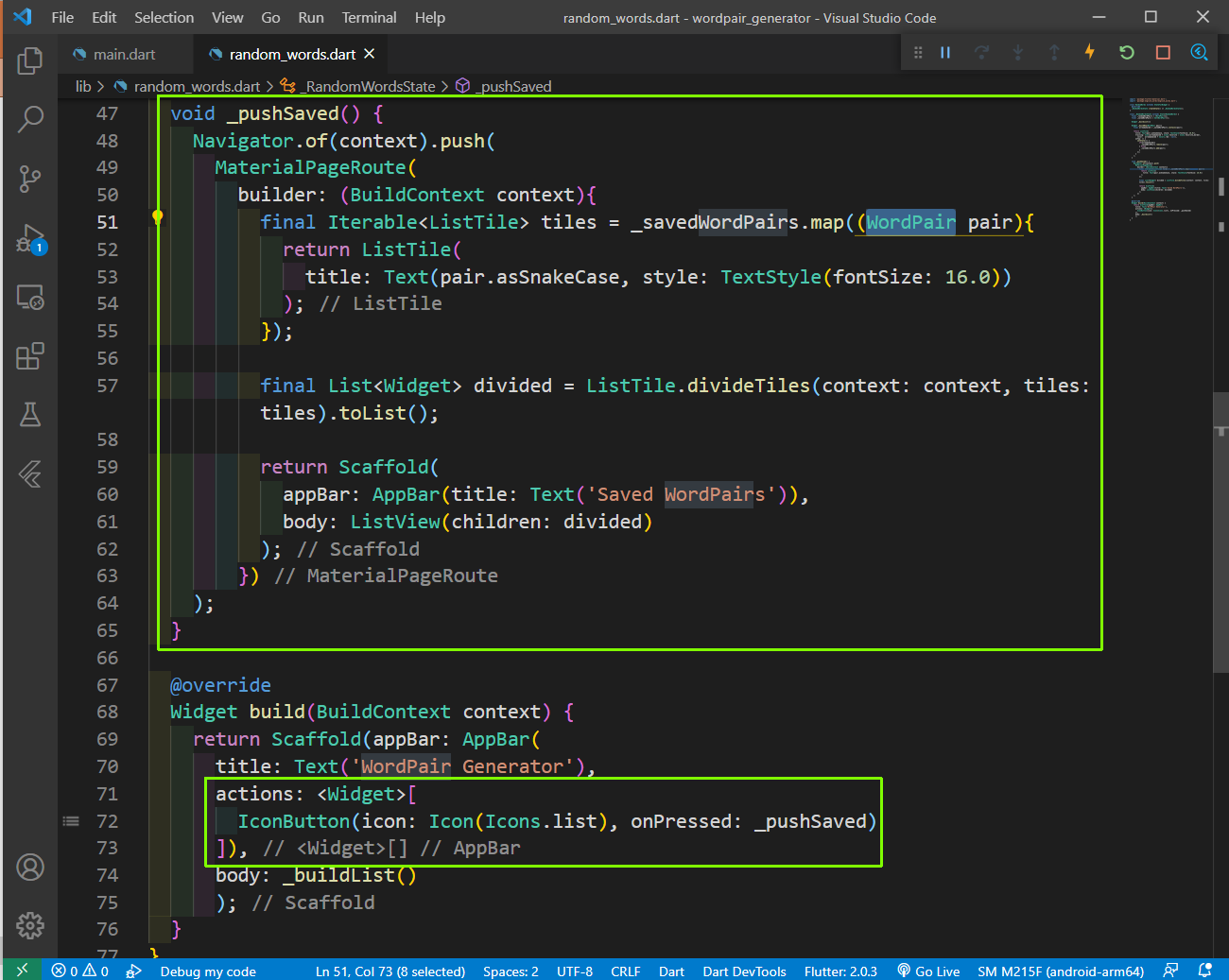Click 'Flutter: 2.0.3' version indicator
This screenshot has width=1229, height=980.
(x=840, y=971)
